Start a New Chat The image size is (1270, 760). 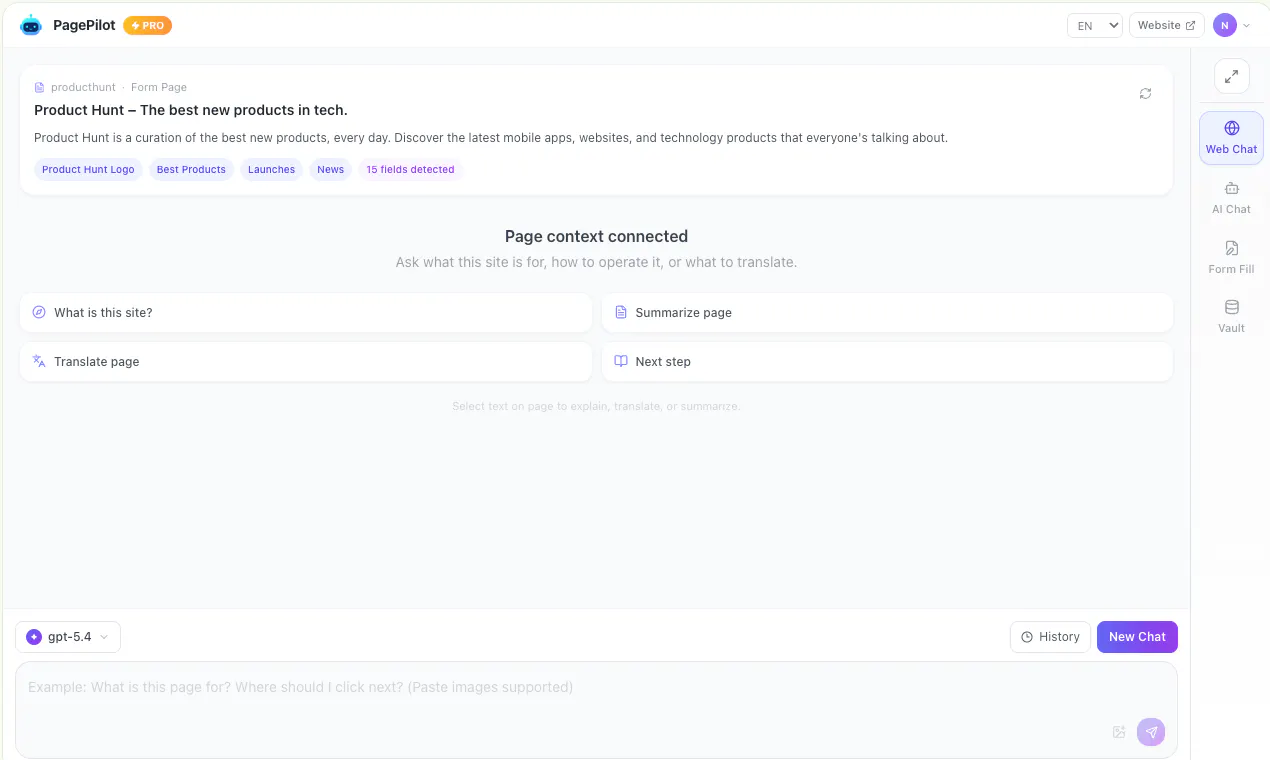(x=1137, y=637)
